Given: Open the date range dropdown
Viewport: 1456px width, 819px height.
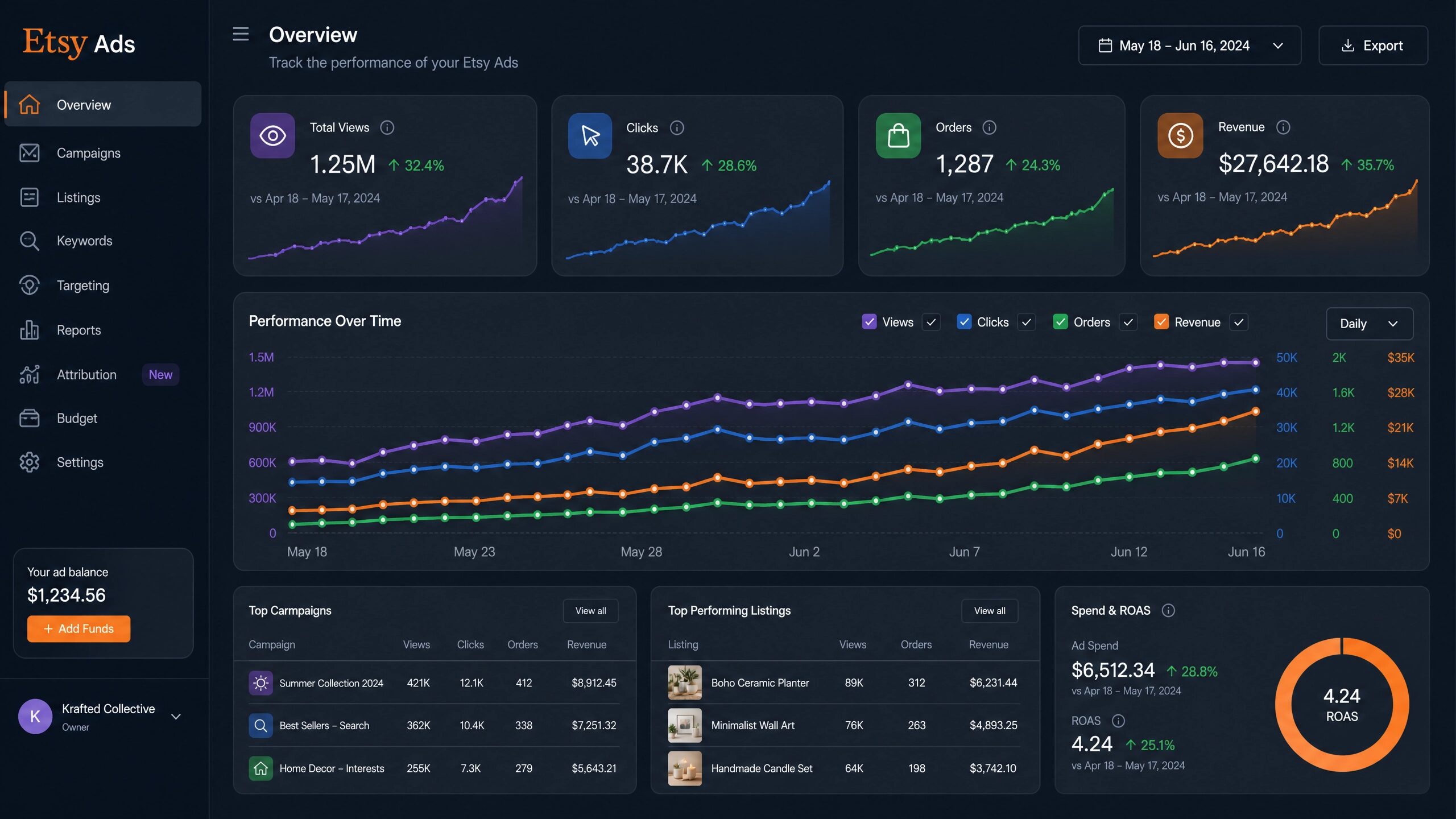Looking at the screenshot, I should click(1189, 45).
